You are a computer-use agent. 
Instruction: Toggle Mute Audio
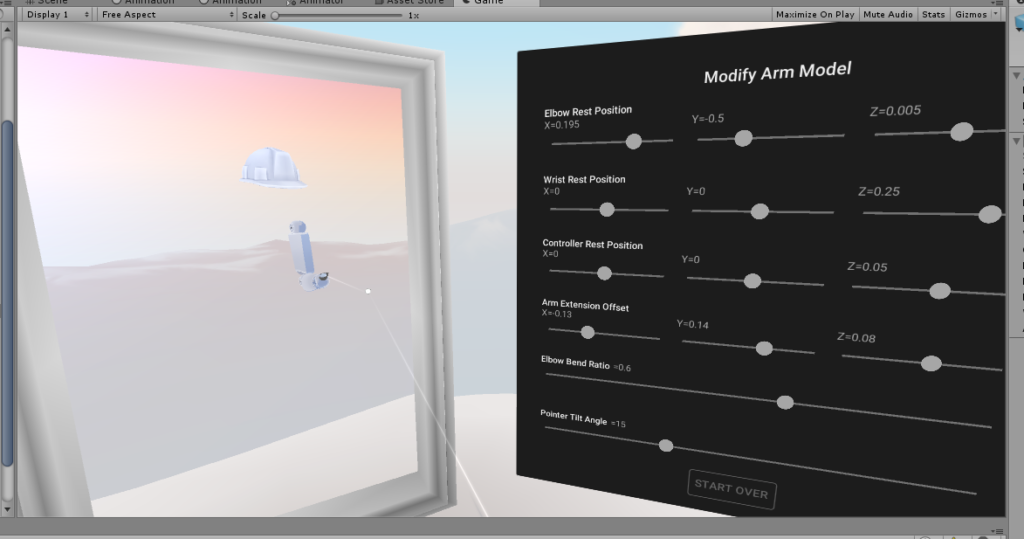click(888, 14)
